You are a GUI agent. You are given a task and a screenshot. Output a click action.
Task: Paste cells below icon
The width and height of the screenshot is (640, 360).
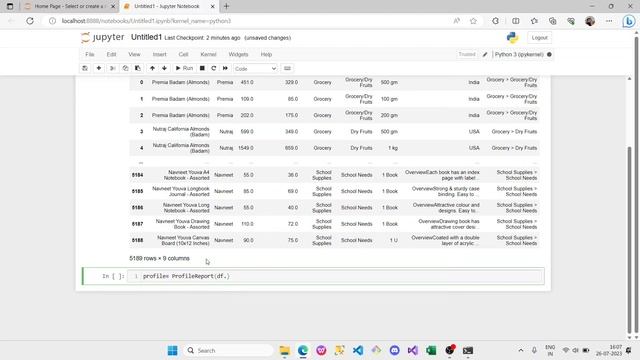pos(138,69)
